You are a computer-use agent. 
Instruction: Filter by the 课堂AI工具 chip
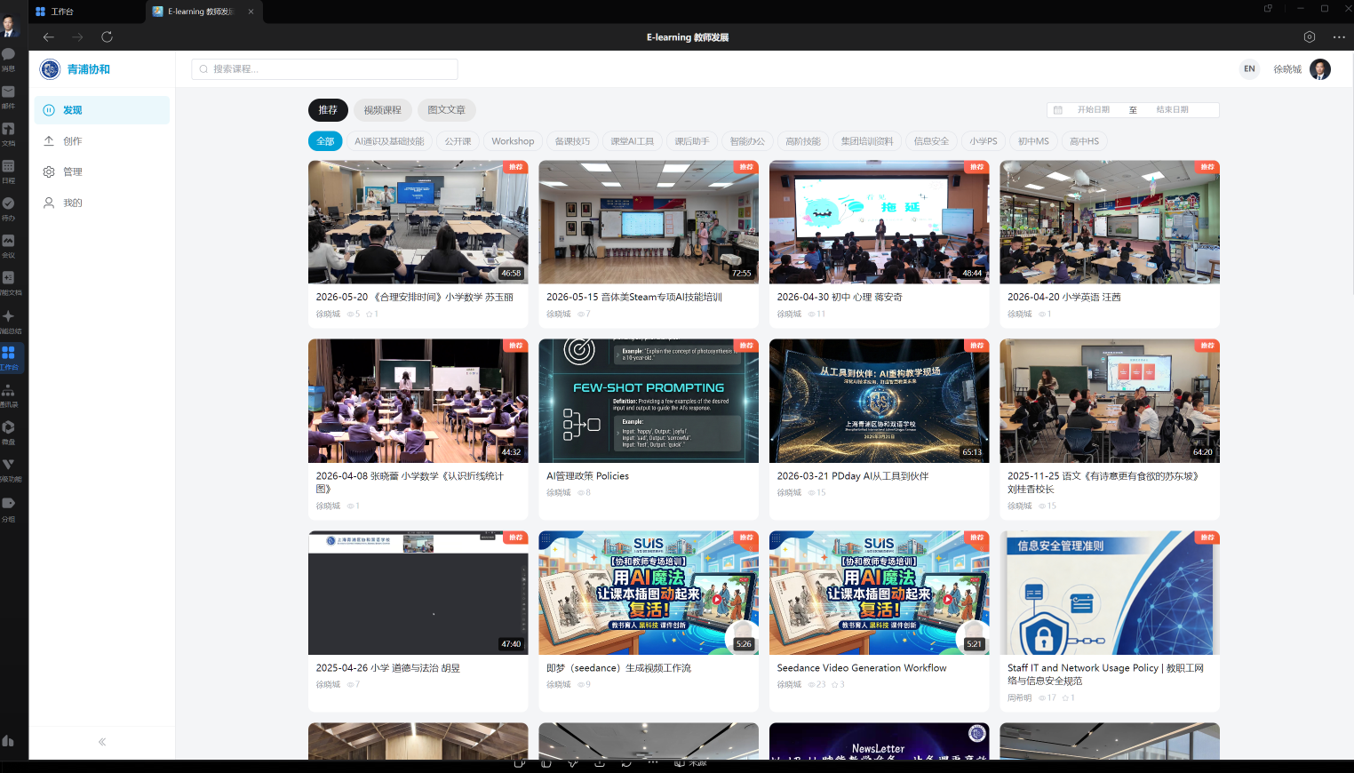click(632, 141)
